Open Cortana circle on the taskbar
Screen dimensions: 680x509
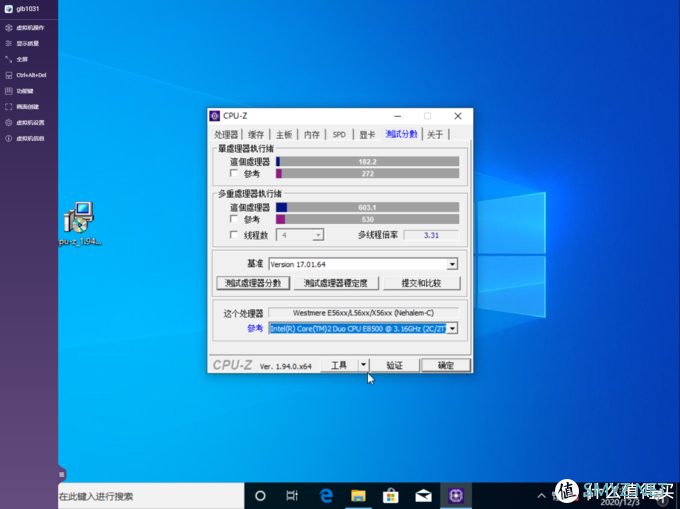click(260, 496)
